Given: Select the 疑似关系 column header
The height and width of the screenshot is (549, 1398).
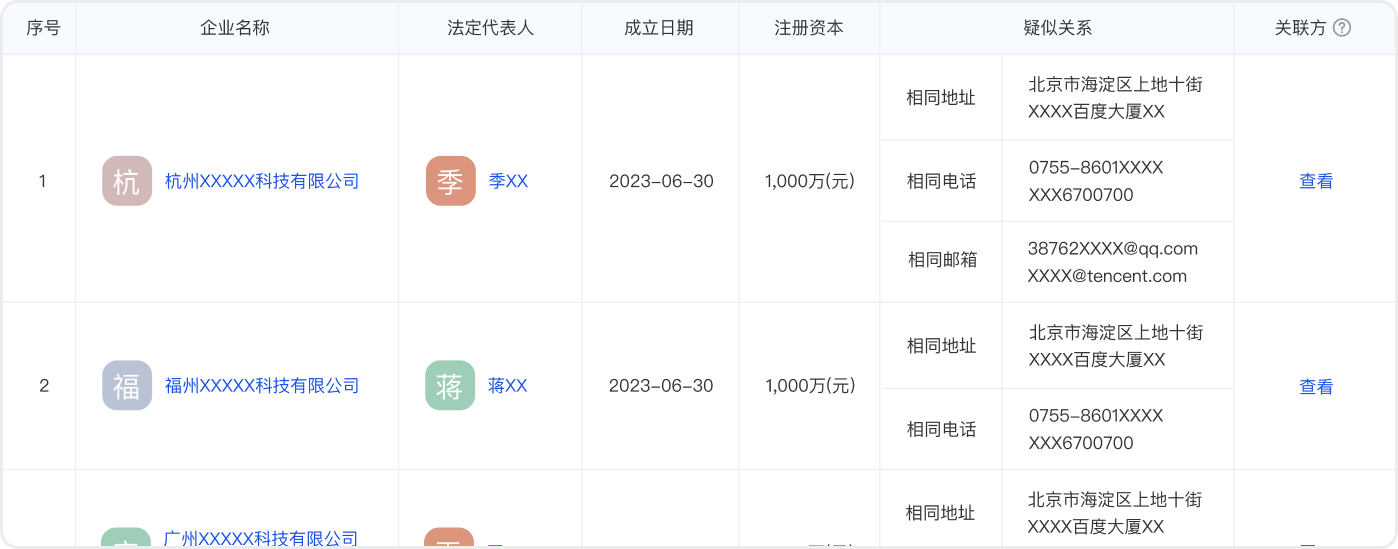Looking at the screenshot, I should [x=1057, y=28].
